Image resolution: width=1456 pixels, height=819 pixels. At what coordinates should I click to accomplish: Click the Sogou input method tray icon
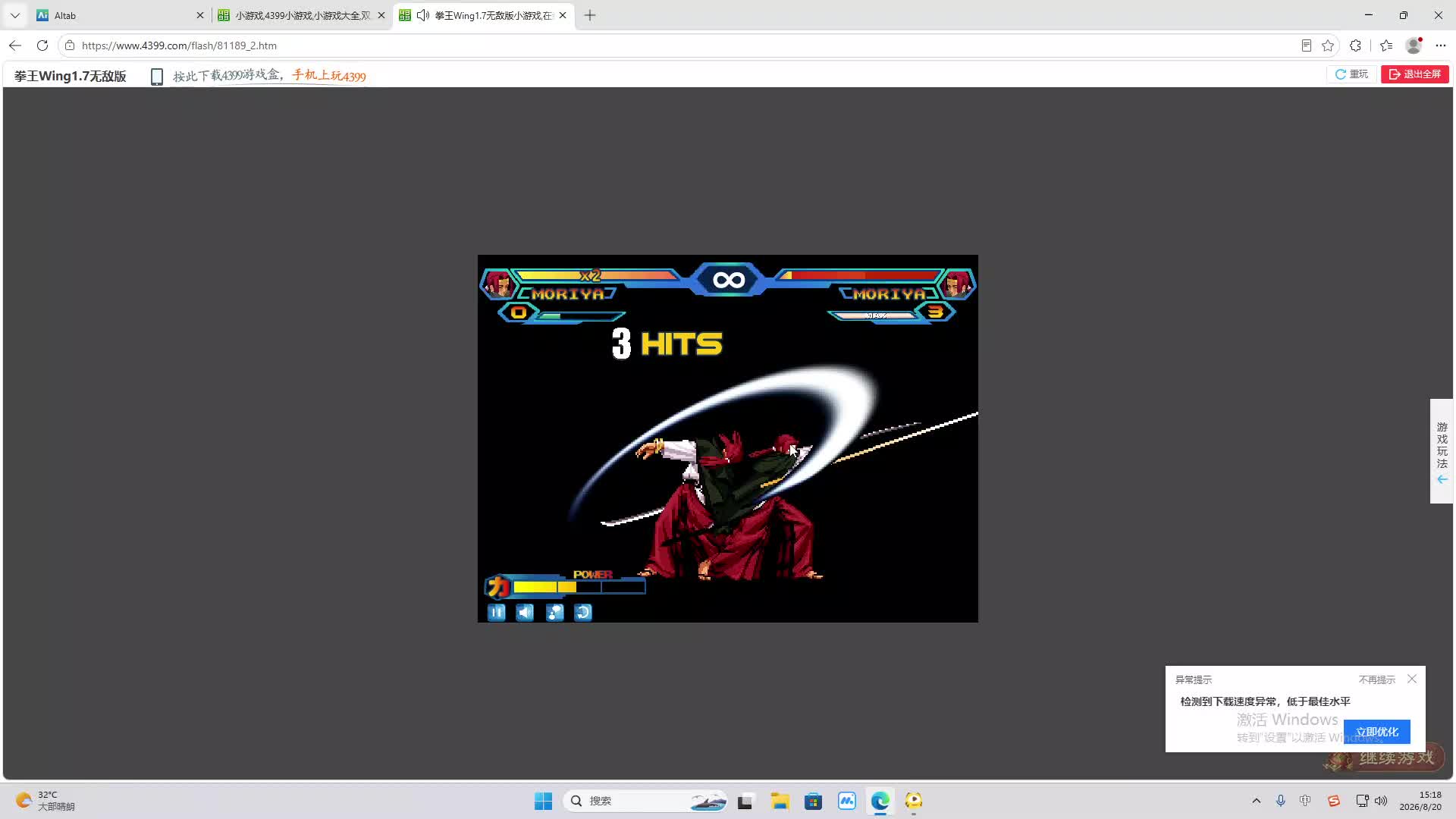coord(1333,801)
